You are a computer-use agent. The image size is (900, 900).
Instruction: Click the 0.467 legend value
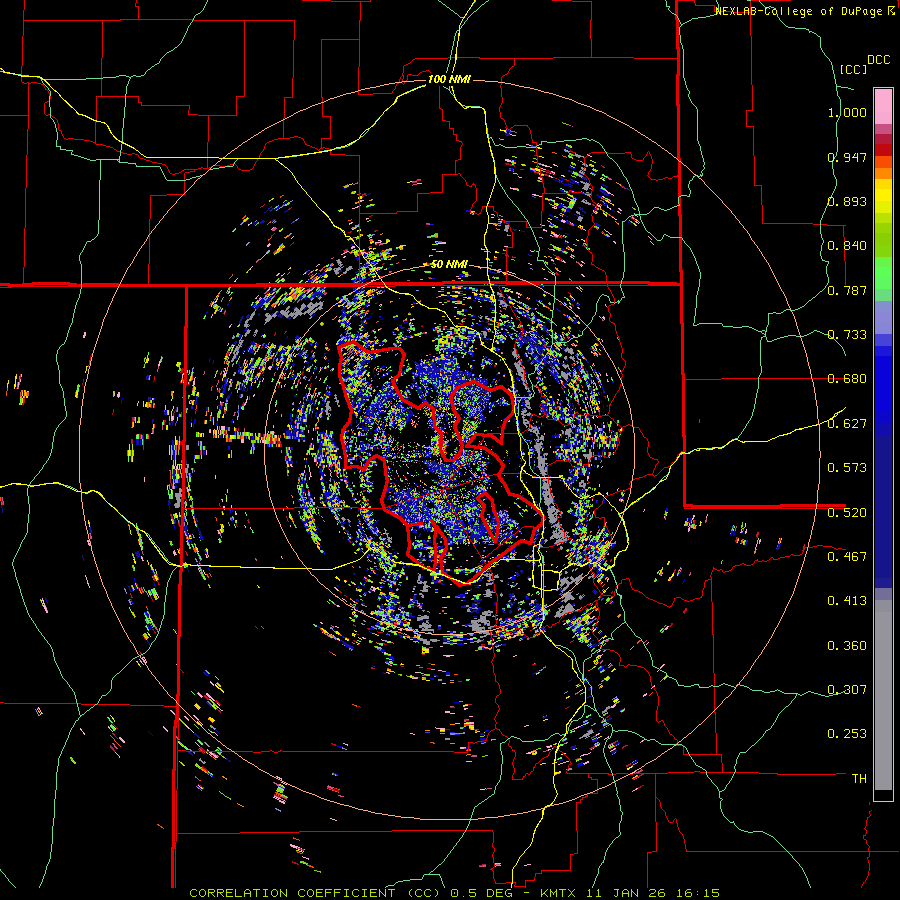[x=847, y=556]
